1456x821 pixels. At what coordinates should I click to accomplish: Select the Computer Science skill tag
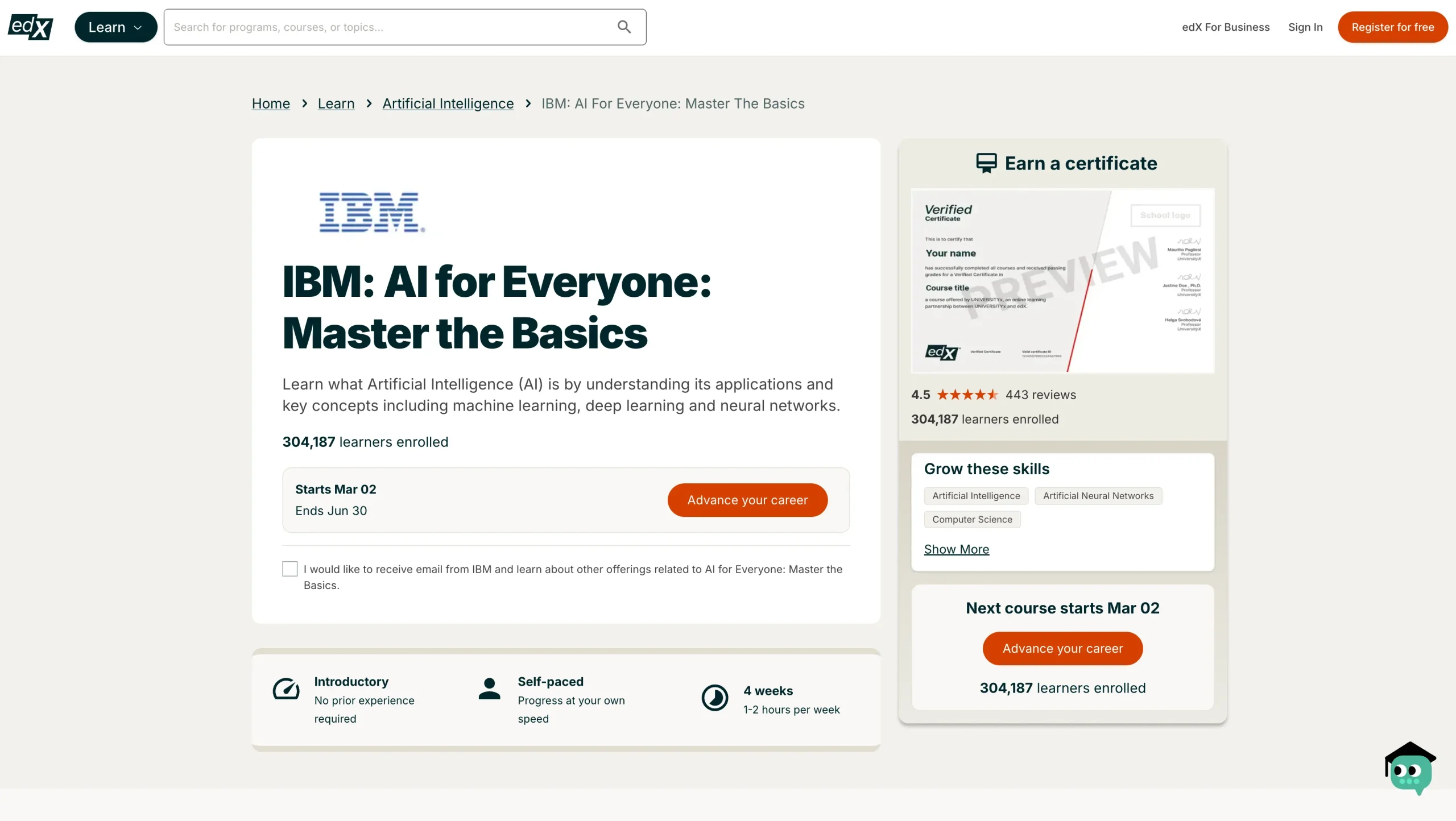pos(972,520)
